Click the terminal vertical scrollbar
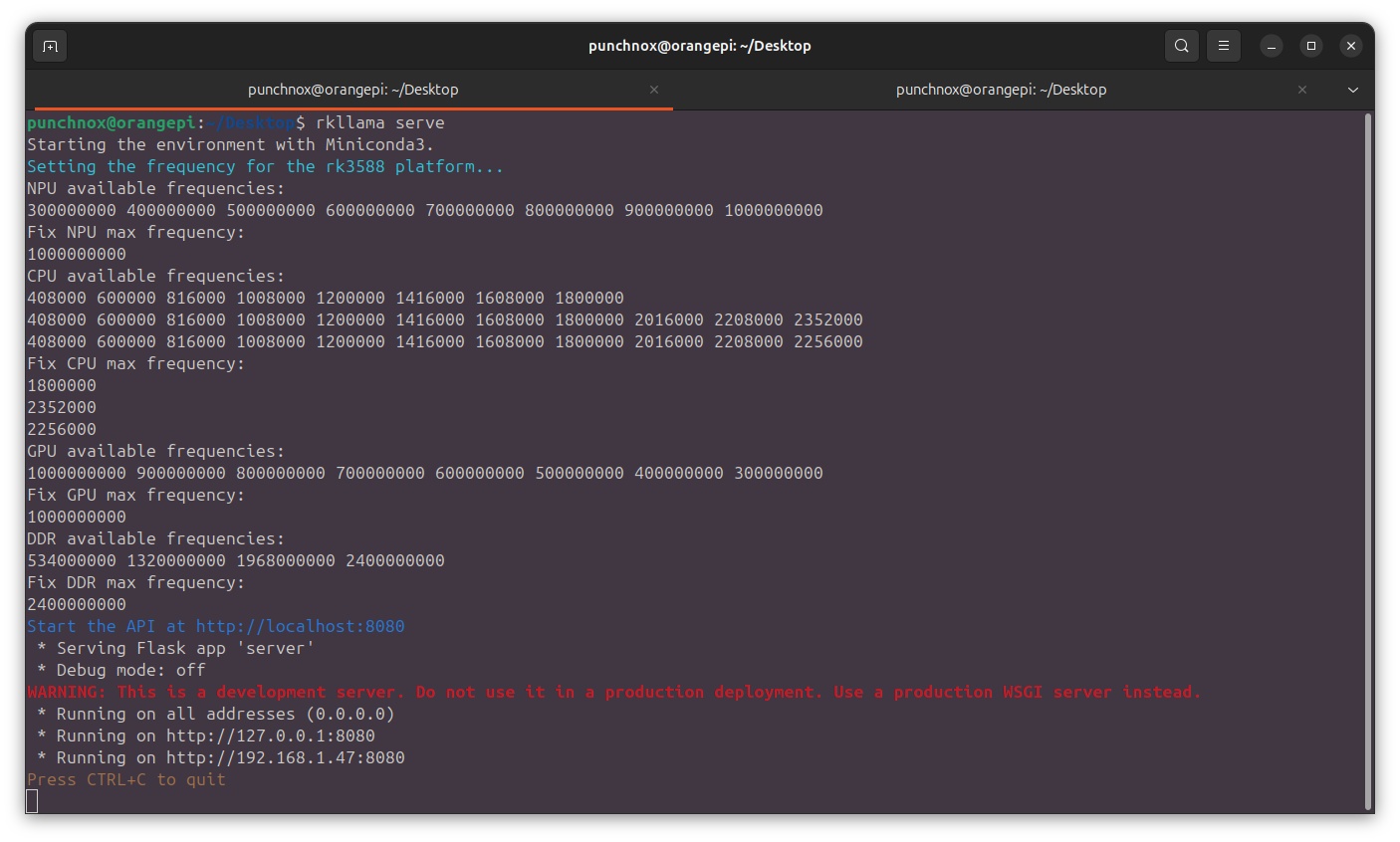 point(1368,461)
